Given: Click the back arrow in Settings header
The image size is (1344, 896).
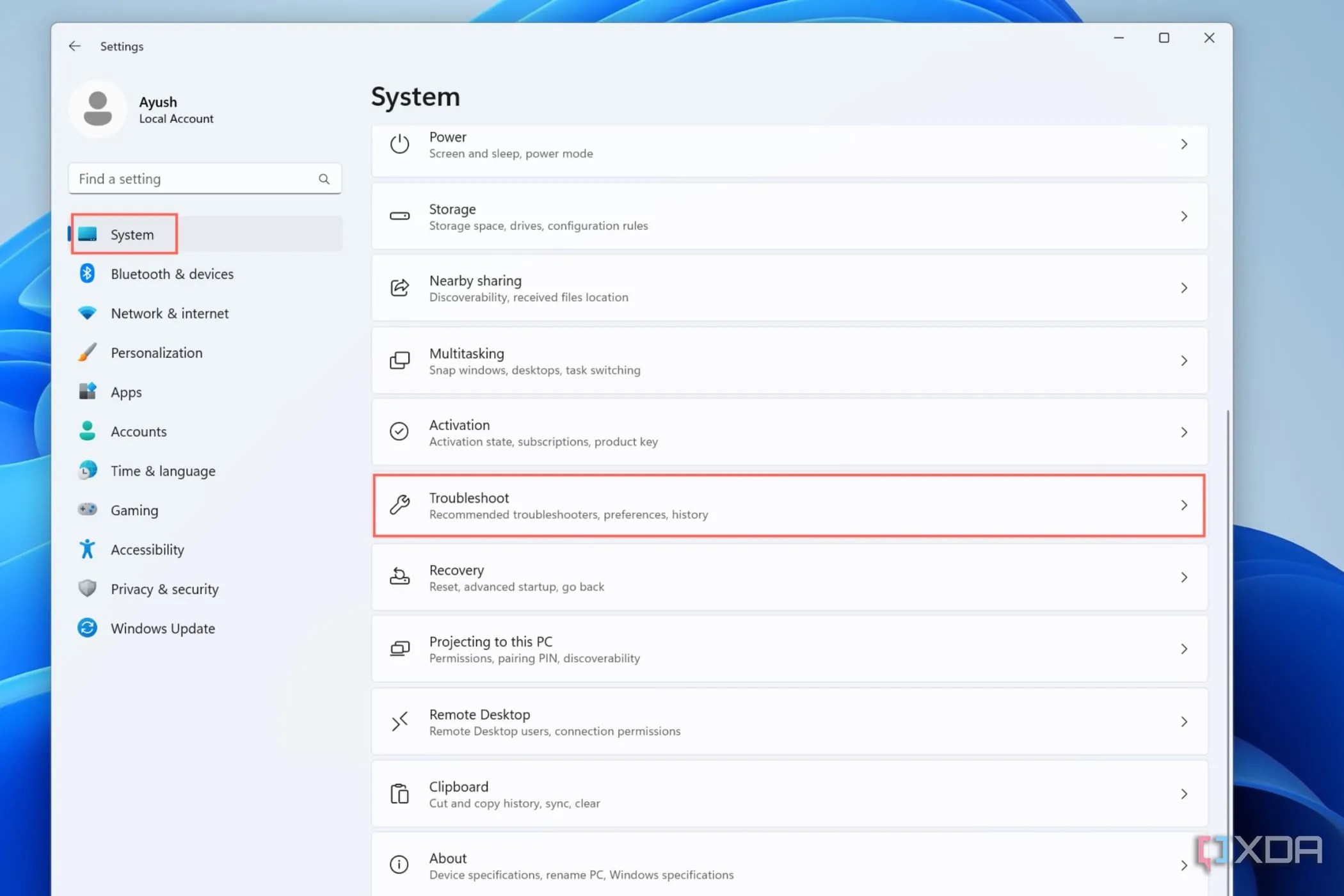Looking at the screenshot, I should (x=75, y=46).
